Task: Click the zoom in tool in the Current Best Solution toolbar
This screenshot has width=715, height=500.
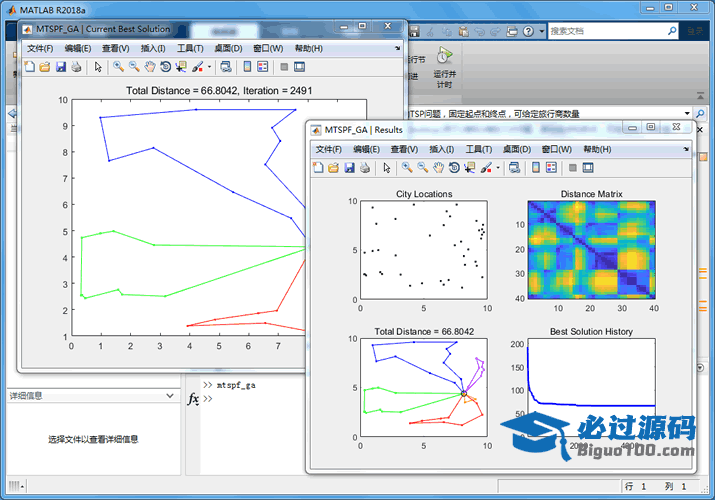Action: coord(118,67)
